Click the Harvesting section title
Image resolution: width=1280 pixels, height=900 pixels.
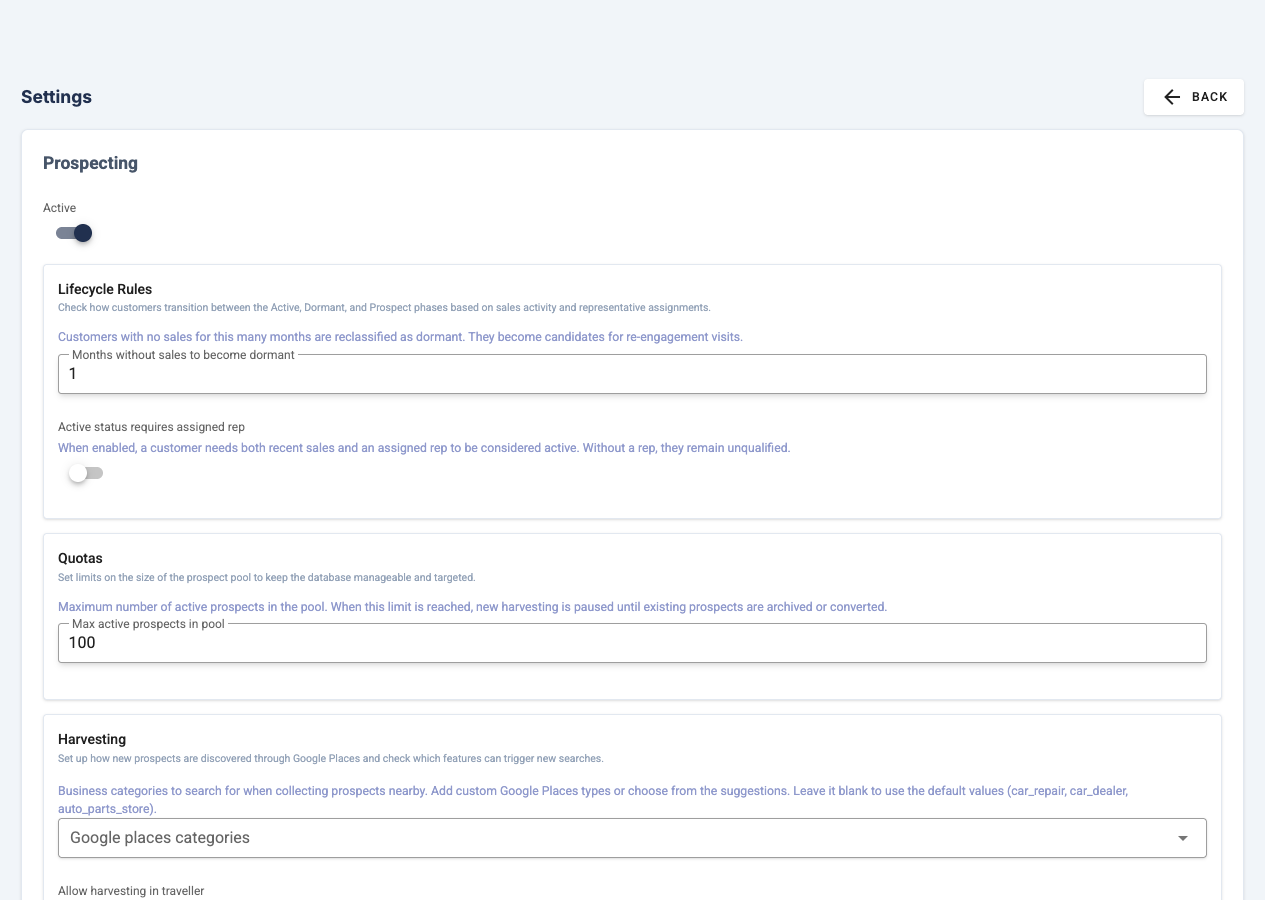click(x=92, y=739)
